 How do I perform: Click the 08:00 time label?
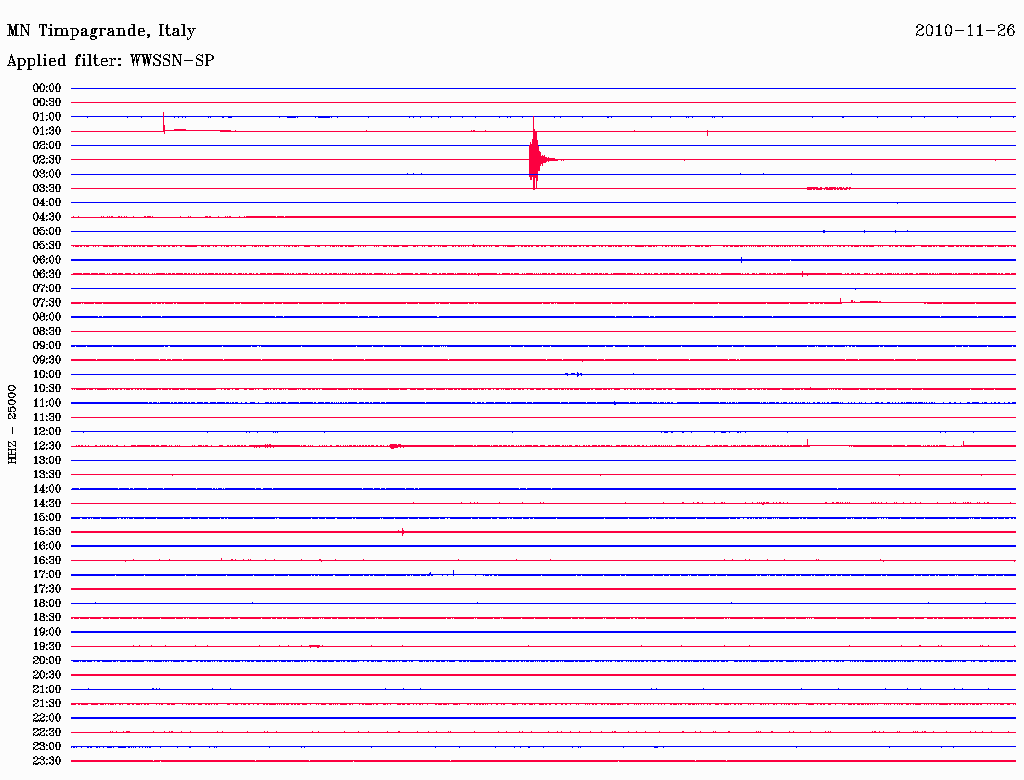tap(46, 317)
